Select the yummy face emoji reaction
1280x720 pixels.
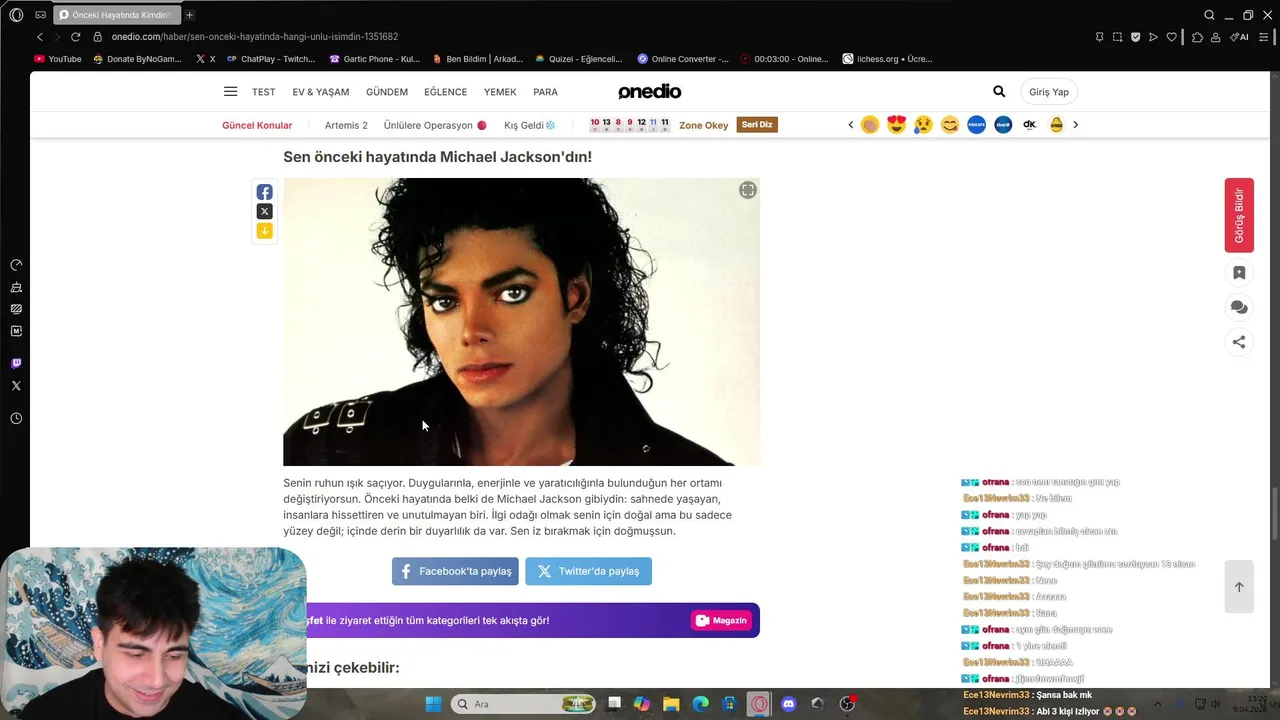pyautogui.click(x=950, y=125)
